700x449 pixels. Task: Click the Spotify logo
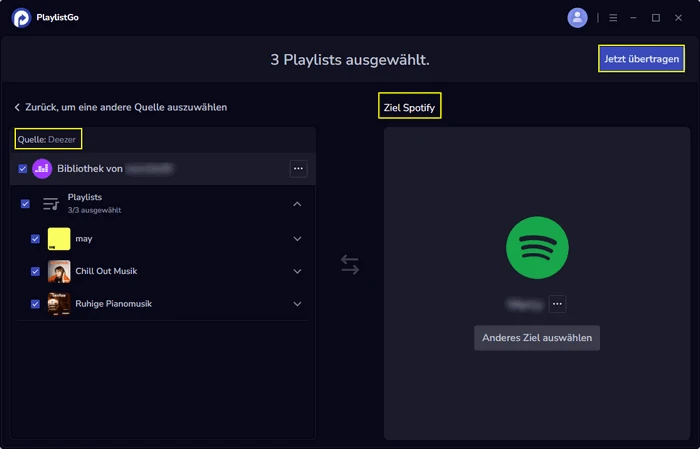(537, 248)
